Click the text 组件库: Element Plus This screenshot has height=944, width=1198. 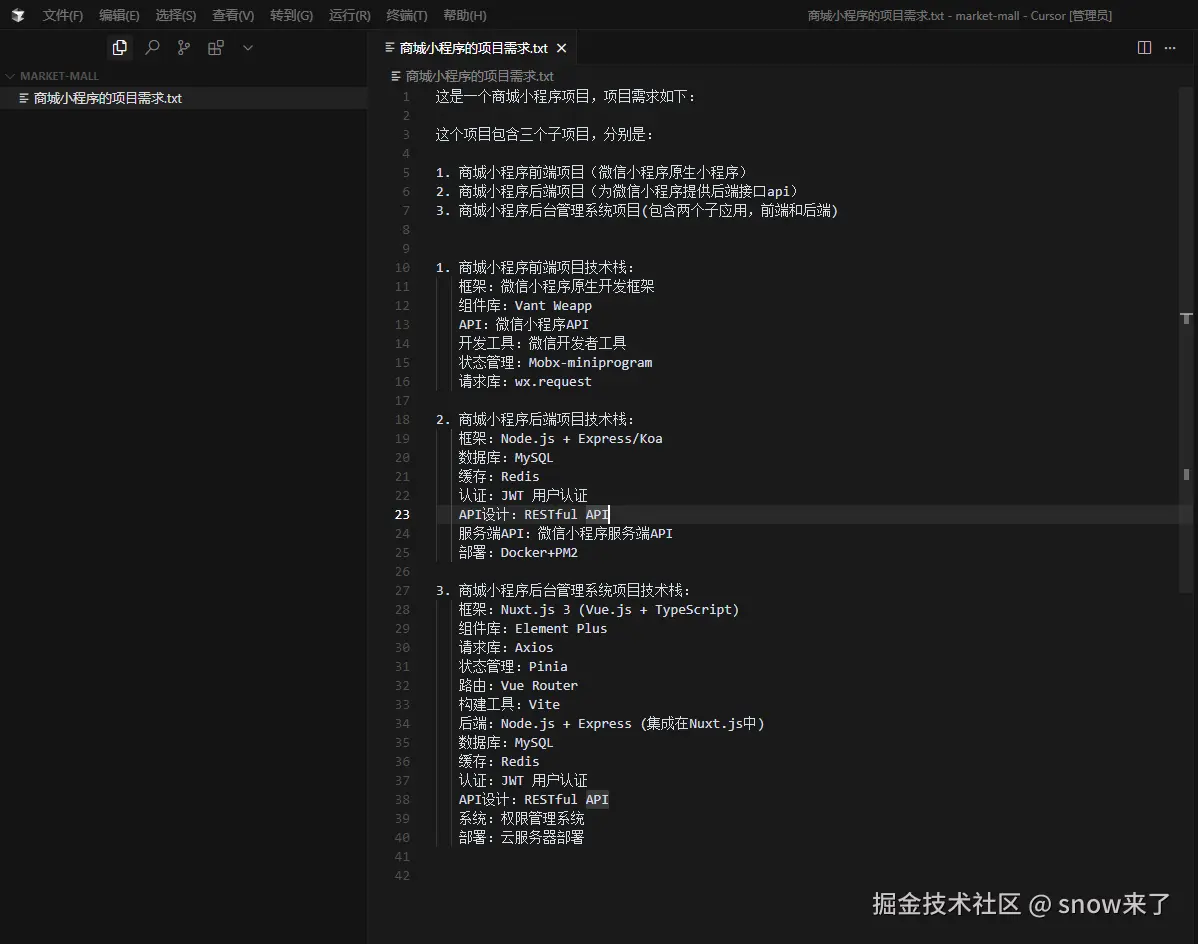[x=533, y=629]
